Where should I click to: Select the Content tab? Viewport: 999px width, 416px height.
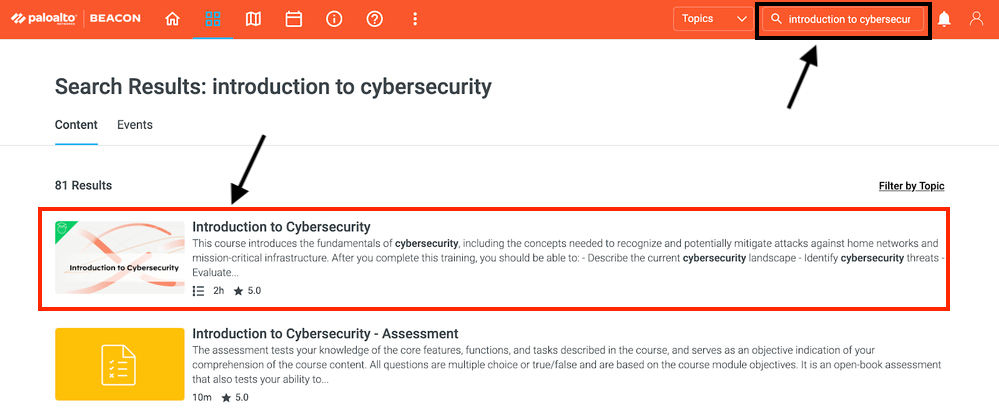pos(76,125)
